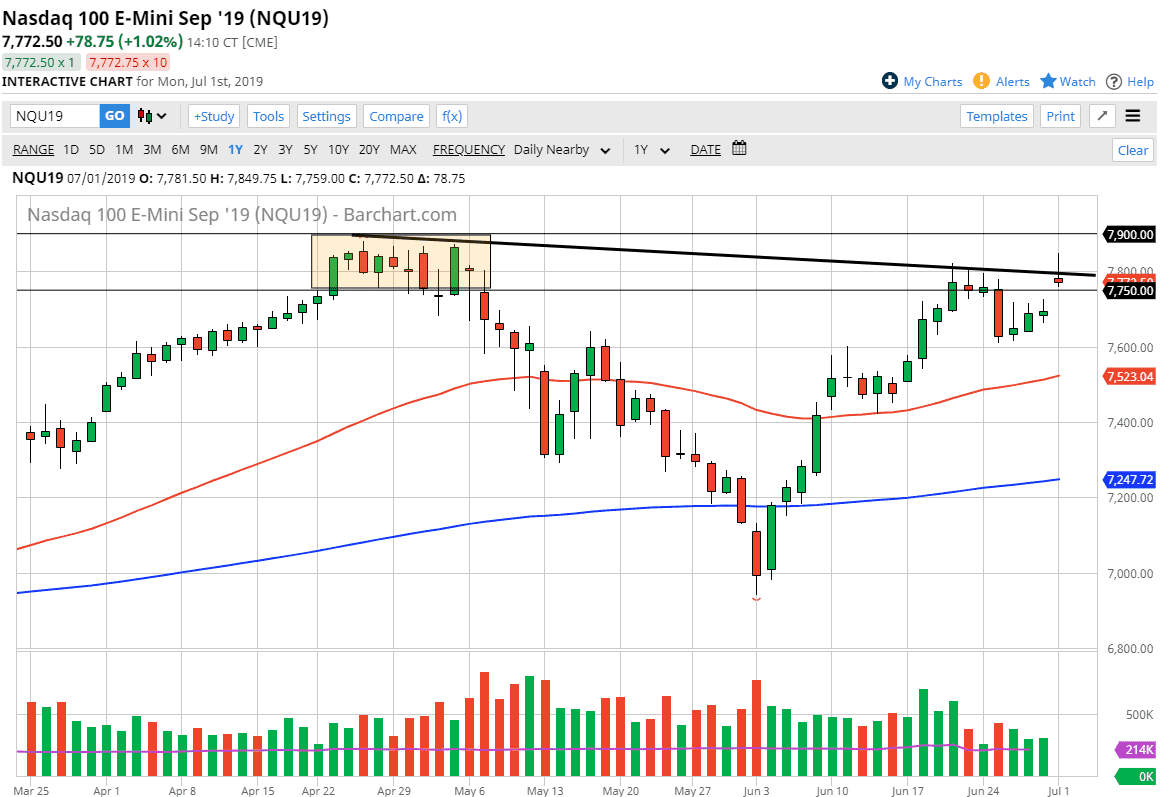This screenshot has width=1163, height=797.
Task: Open the Settings menu
Action: 326,116
